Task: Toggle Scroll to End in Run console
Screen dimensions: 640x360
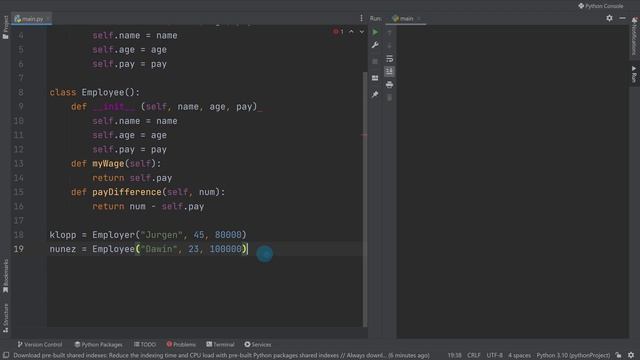Action: [x=389, y=71]
